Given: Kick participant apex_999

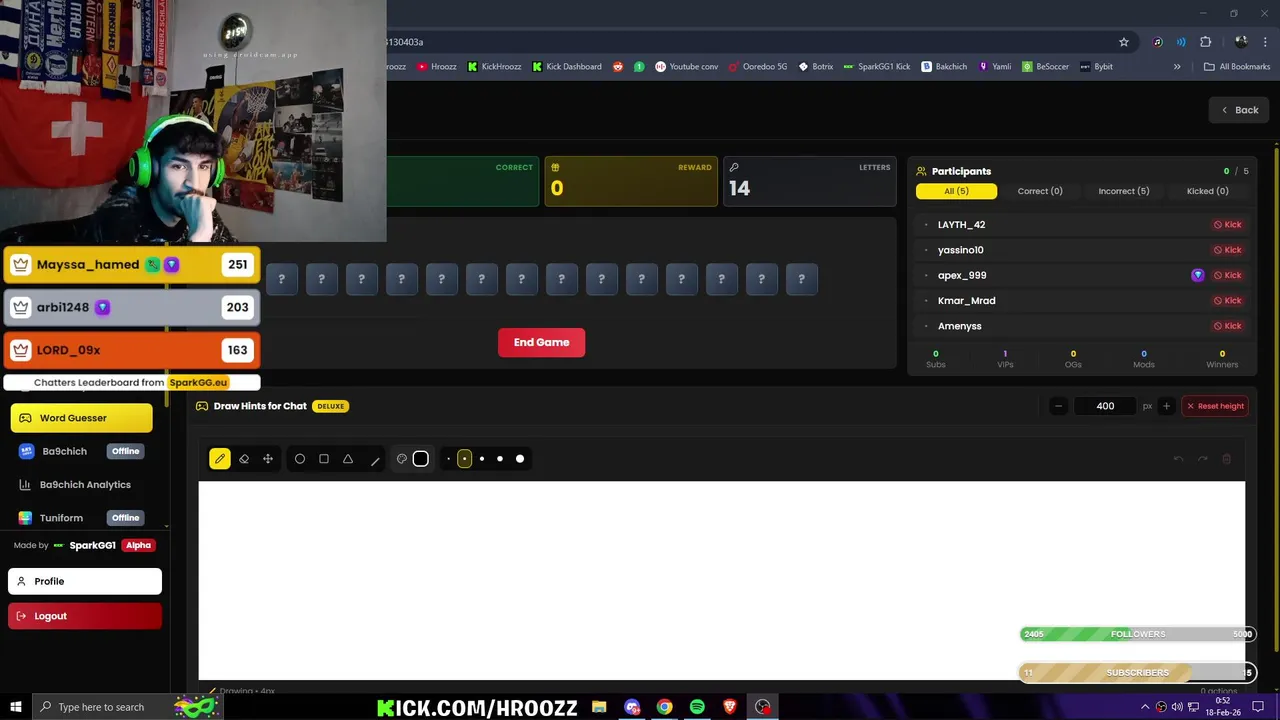Looking at the screenshot, I should (1227, 275).
